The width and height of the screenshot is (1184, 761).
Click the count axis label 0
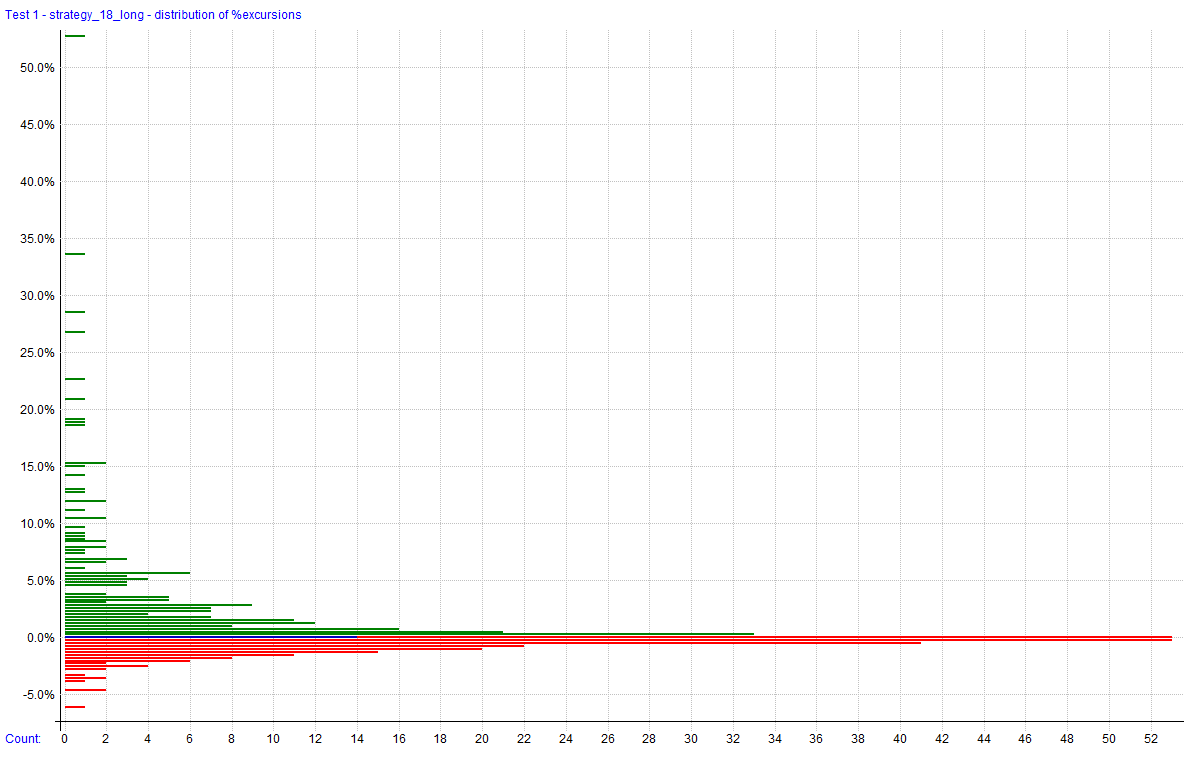pyautogui.click(x=64, y=738)
